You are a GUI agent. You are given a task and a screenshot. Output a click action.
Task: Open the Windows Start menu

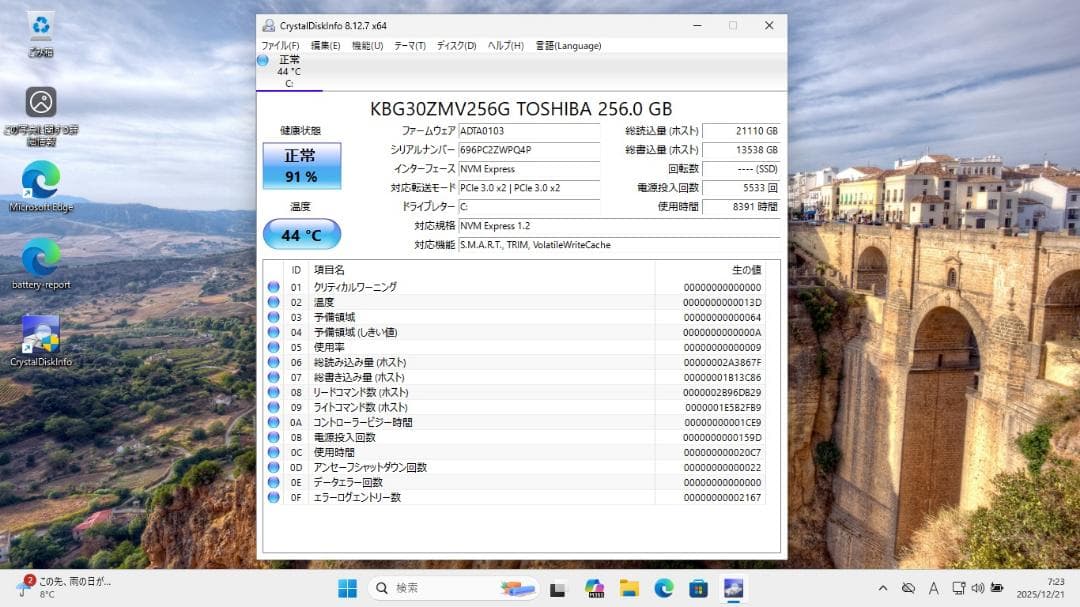point(347,588)
